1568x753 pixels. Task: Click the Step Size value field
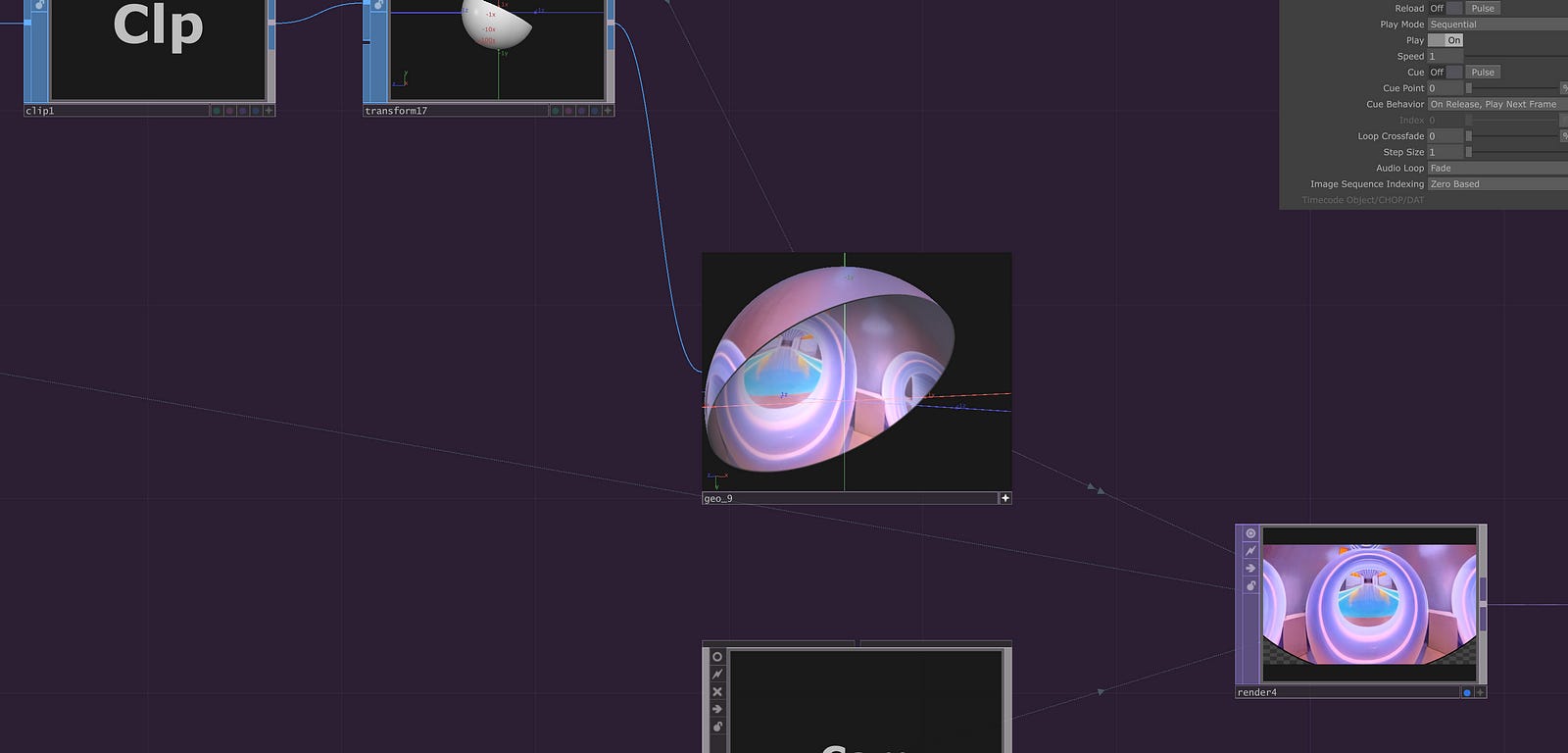[x=1445, y=152]
